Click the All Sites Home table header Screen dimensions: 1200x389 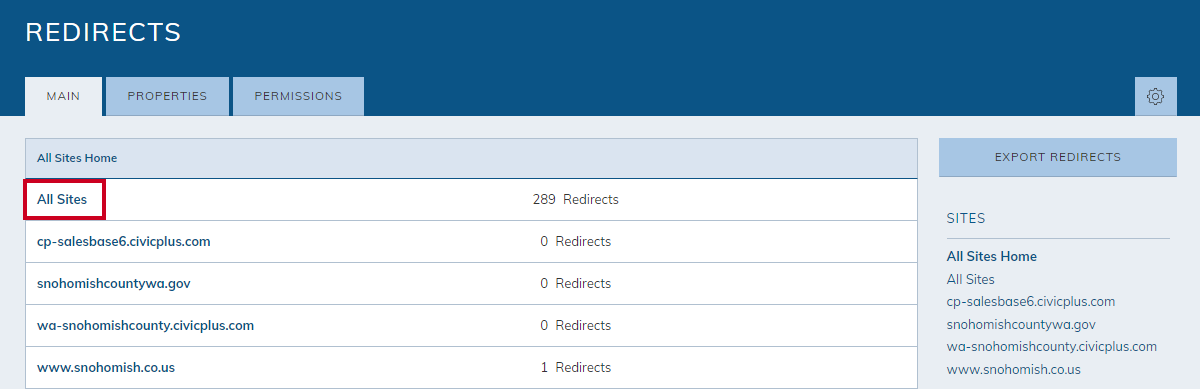tap(77, 158)
